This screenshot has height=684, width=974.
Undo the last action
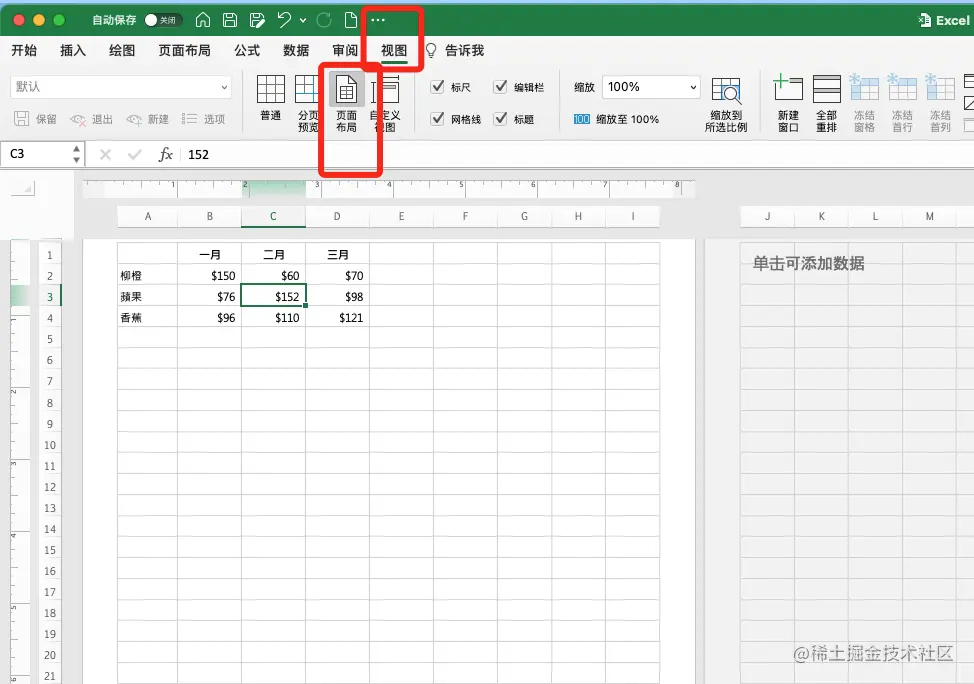click(x=284, y=20)
